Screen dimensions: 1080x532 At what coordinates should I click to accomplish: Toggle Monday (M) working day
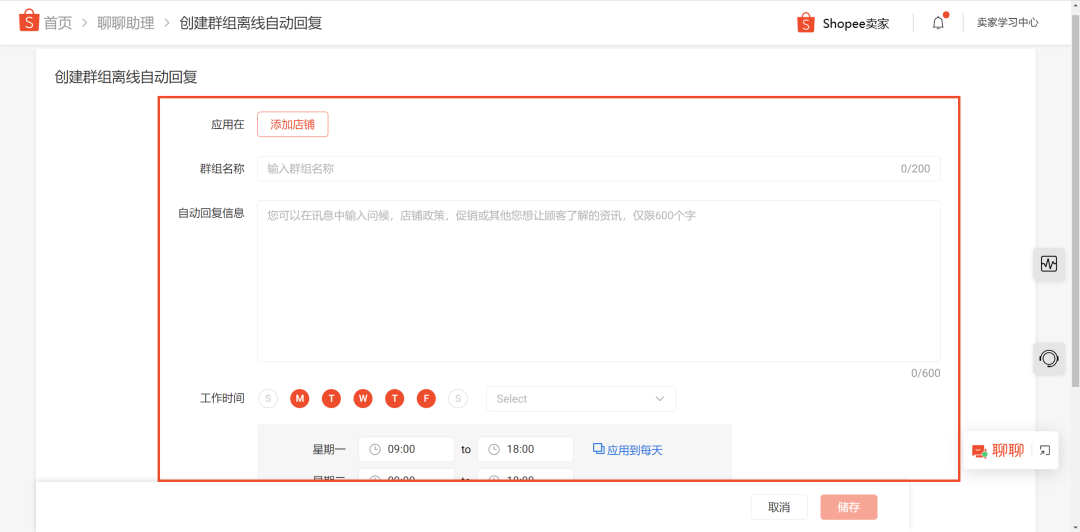coord(300,399)
